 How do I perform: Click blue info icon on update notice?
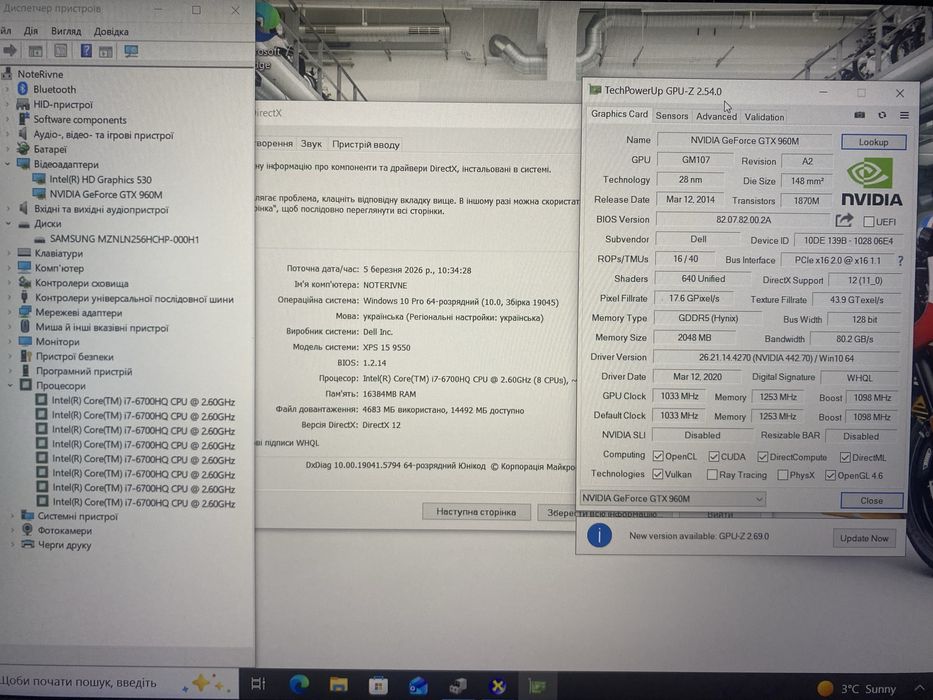pyautogui.click(x=599, y=535)
